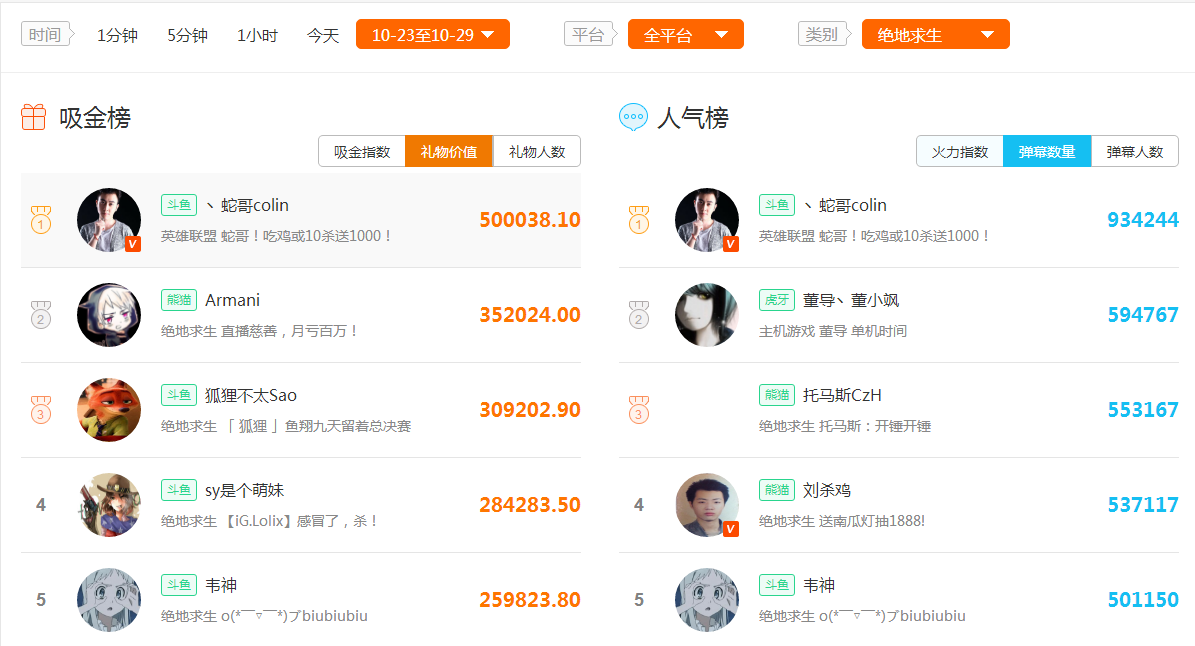Open Armani's avatar thumbnail
Image resolution: width=1195 pixels, height=646 pixels.
pos(109,315)
